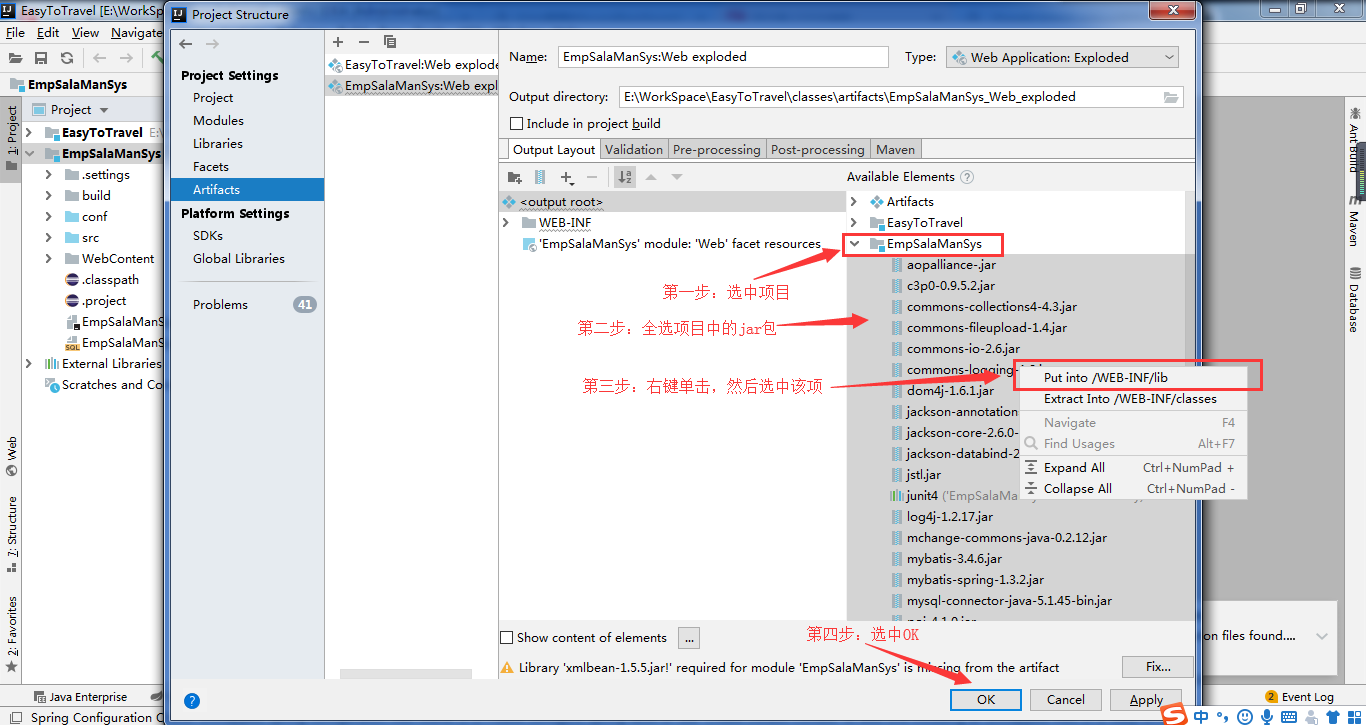Add a new artifact with the plus icon

[x=338, y=41]
